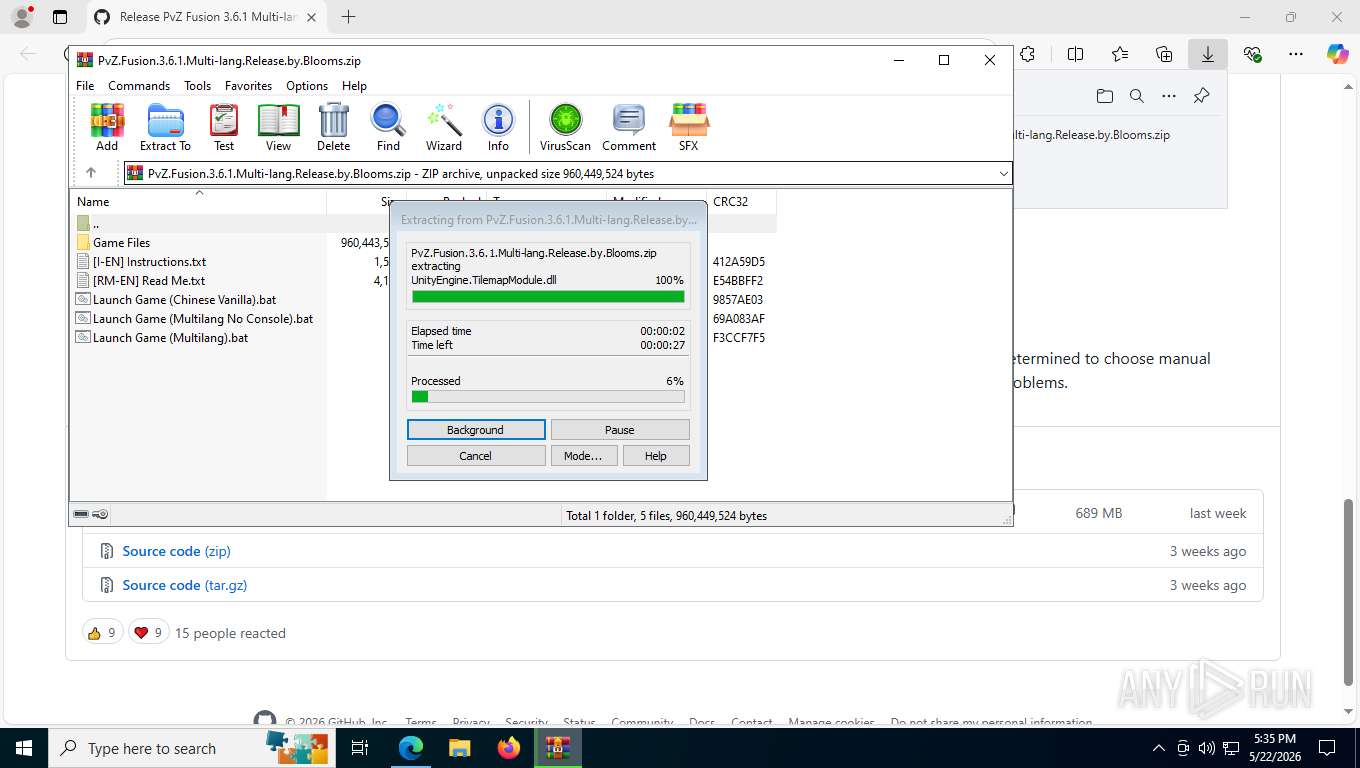Screen dimensions: 1360x768
Task: Select [I-EN] Instructions.txt file
Action: coord(149,262)
